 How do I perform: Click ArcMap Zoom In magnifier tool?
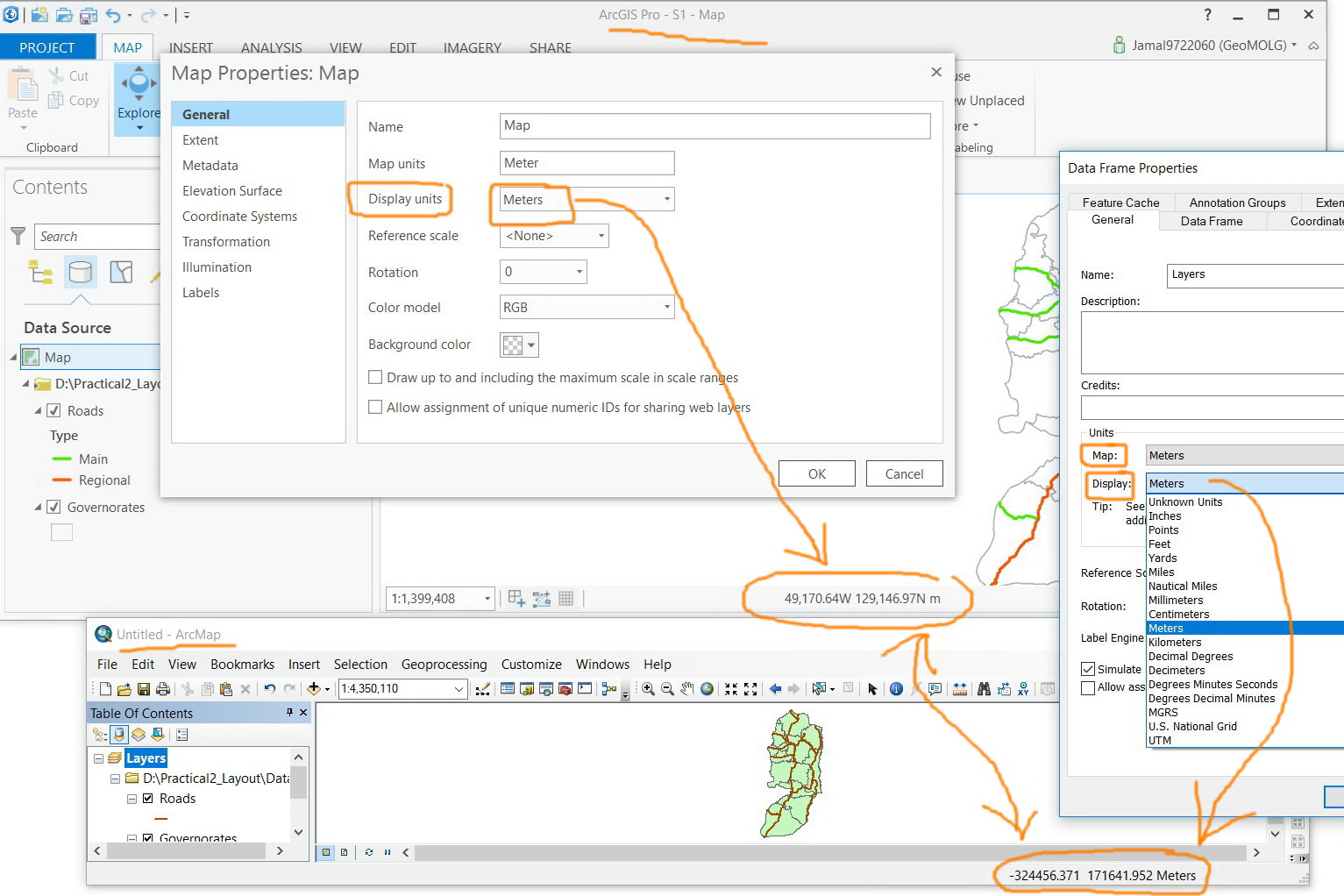coord(648,689)
